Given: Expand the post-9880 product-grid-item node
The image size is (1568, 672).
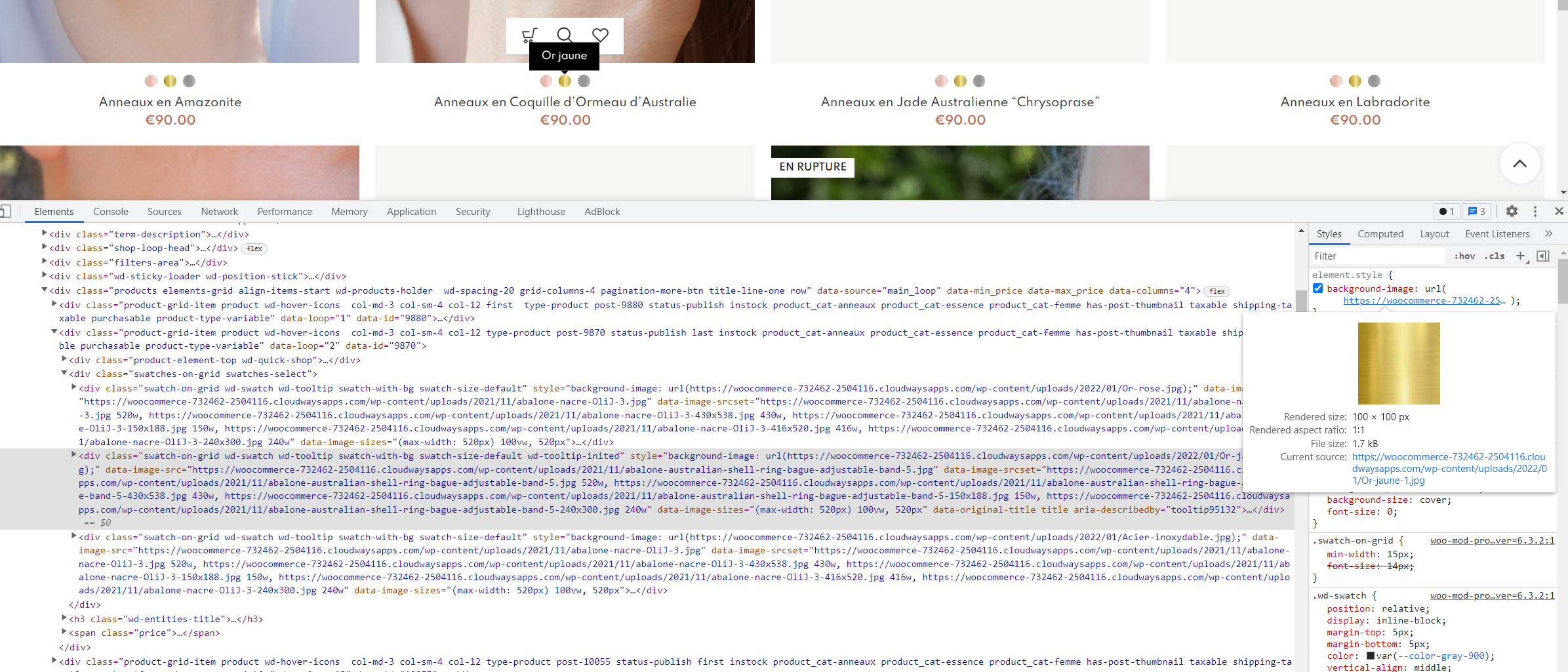Looking at the screenshot, I should [x=54, y=304].
